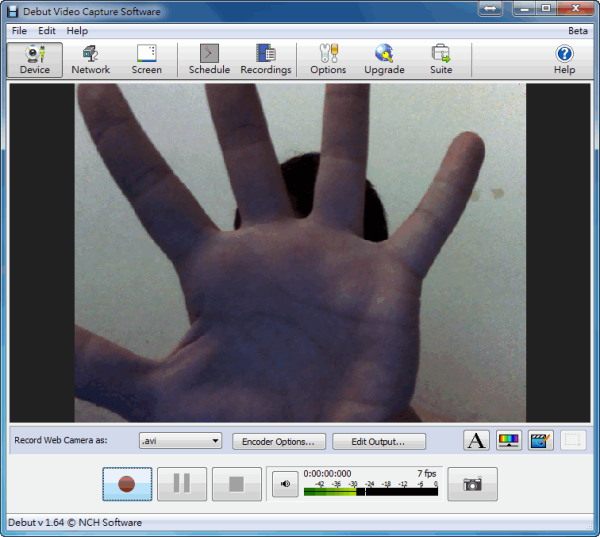Stop the recording
This screenshot has height=537, width=600.
[x=237, y=484]
